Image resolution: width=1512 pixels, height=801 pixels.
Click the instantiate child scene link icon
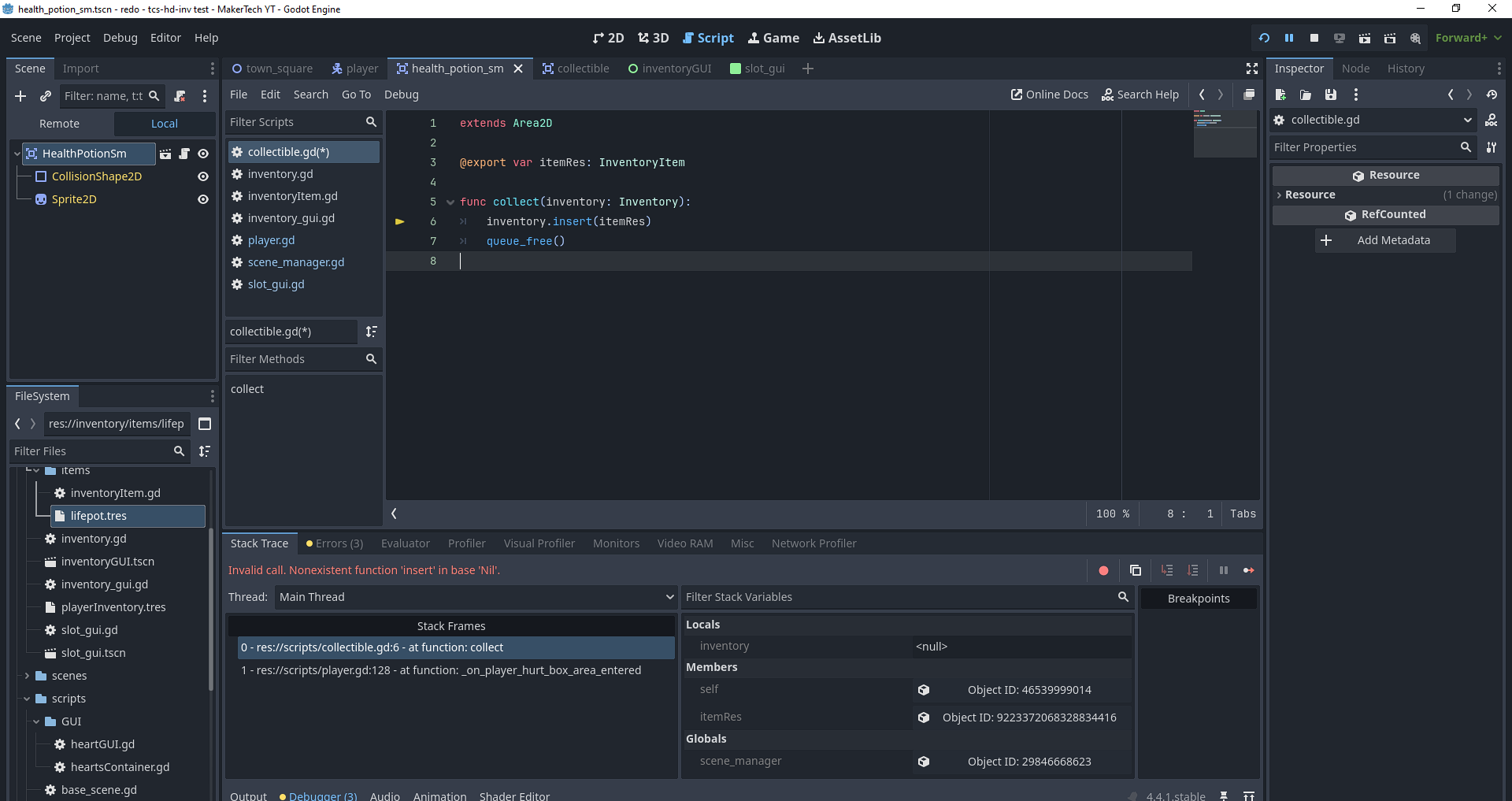click(x=46, y=96)
